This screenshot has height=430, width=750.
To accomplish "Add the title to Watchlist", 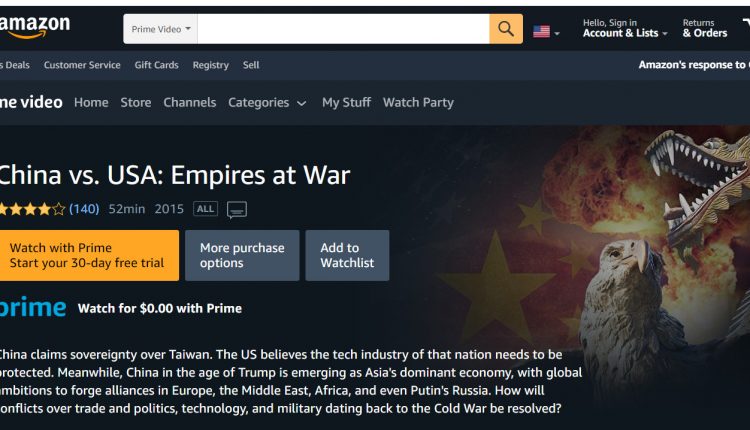I will tap(347, 255).
